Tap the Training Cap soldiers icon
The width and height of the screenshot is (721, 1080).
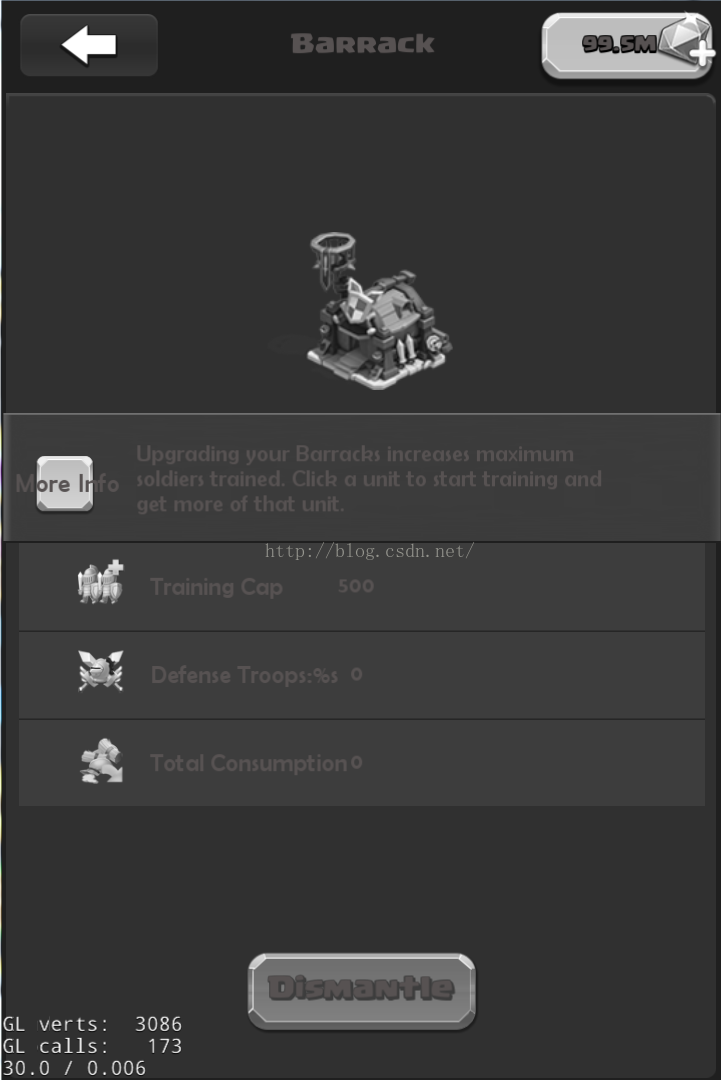[101, 583]
